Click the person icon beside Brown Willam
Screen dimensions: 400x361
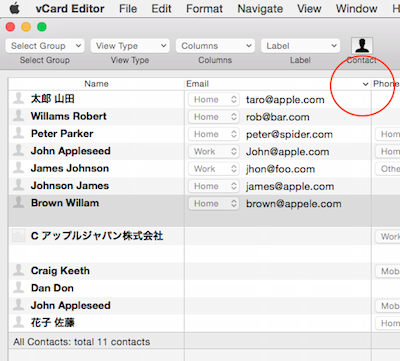pyautogui.click(x=18, y=203)
